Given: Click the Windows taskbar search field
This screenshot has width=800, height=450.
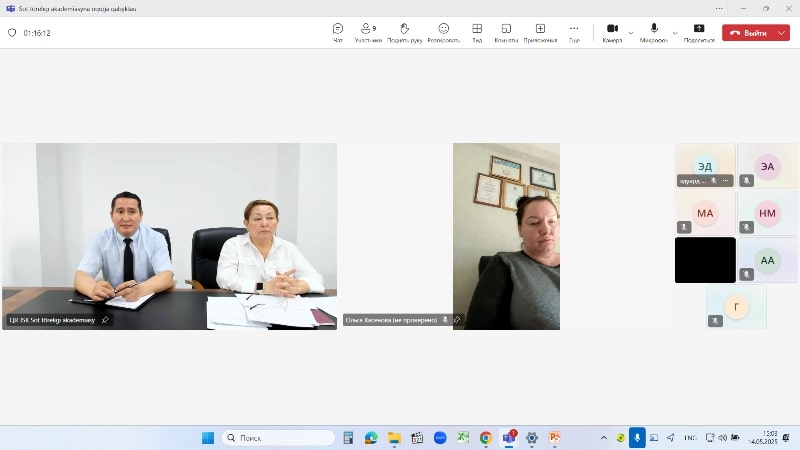Looking at the screenshot, I should pos(278,438).
